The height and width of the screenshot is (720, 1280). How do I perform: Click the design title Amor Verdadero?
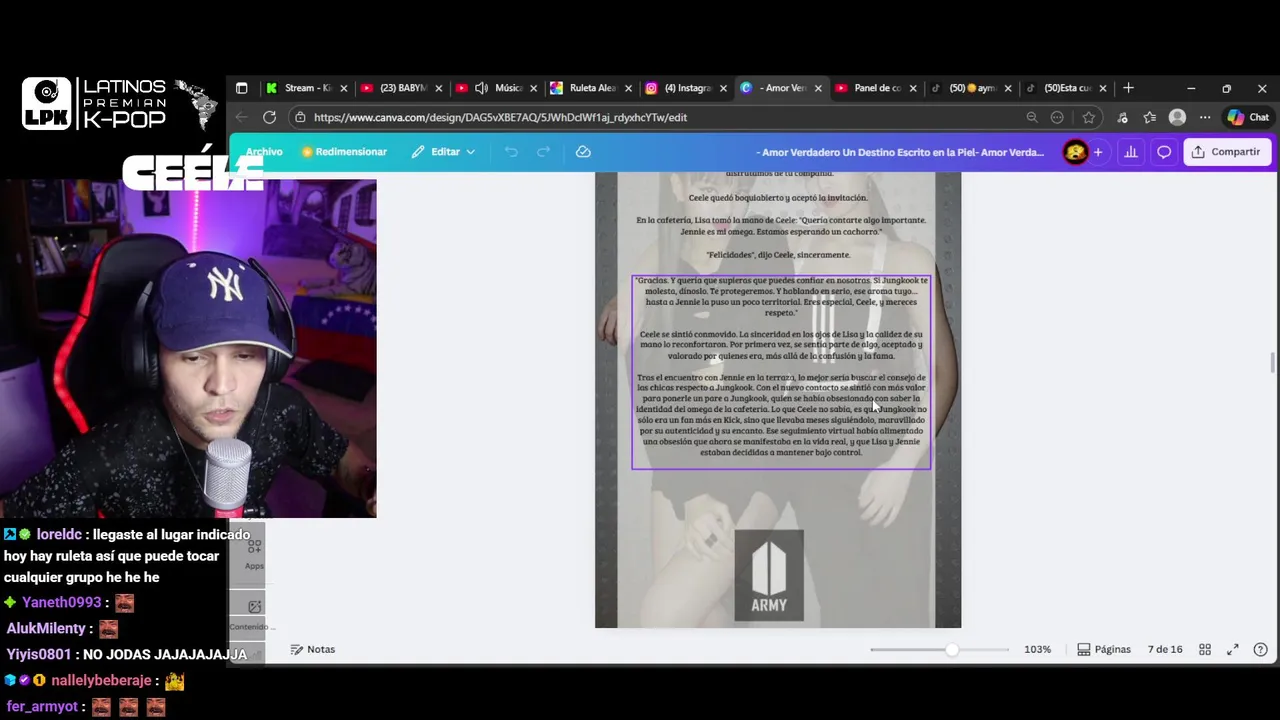[900, 152]
